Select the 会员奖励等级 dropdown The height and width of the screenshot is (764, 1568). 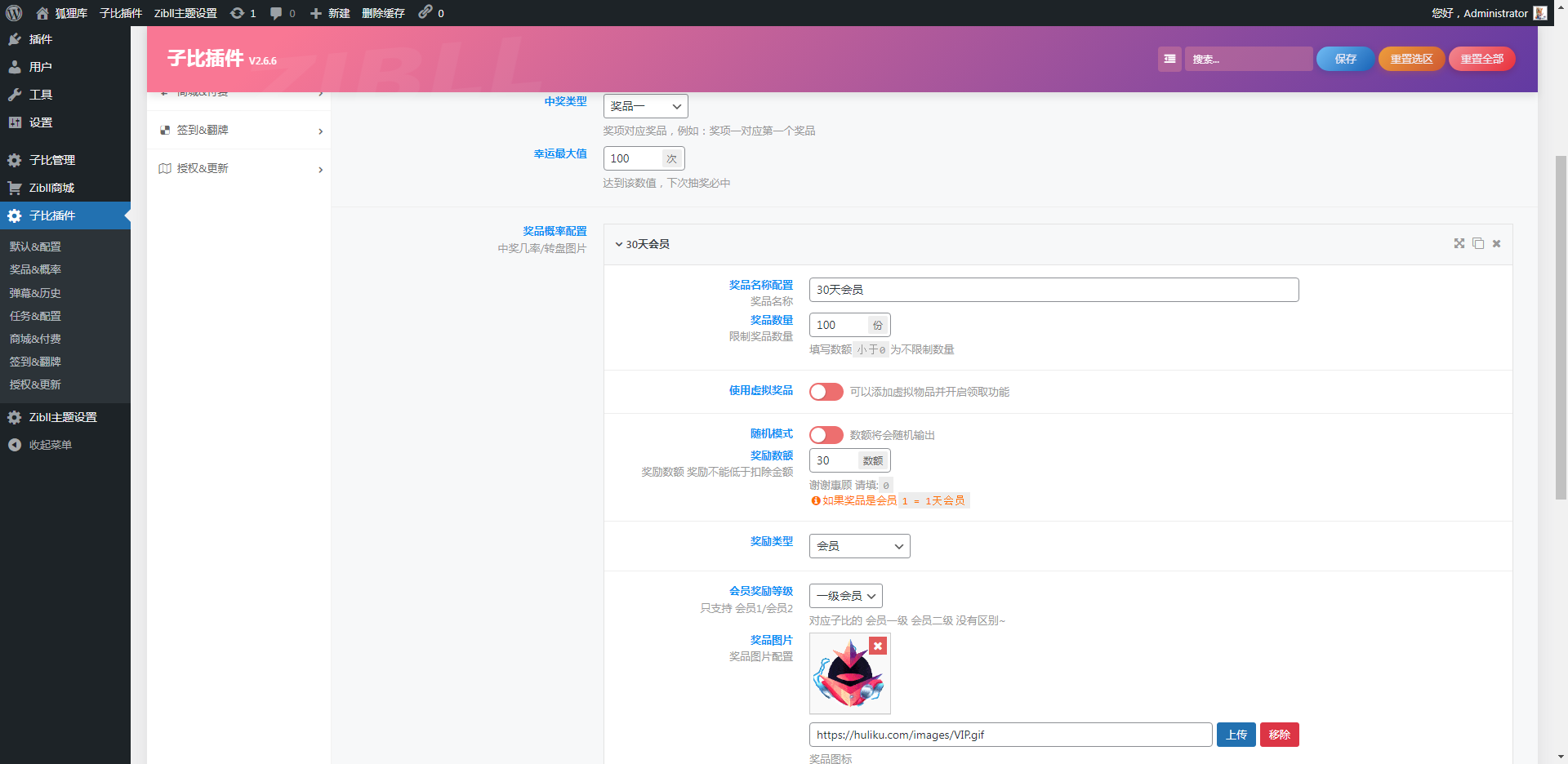click(x=845, y=596)
